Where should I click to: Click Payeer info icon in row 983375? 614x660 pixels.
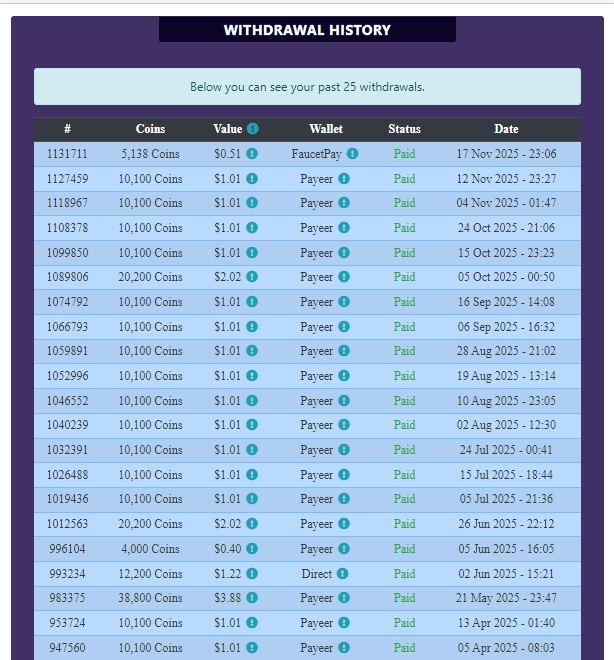point(344,598)
